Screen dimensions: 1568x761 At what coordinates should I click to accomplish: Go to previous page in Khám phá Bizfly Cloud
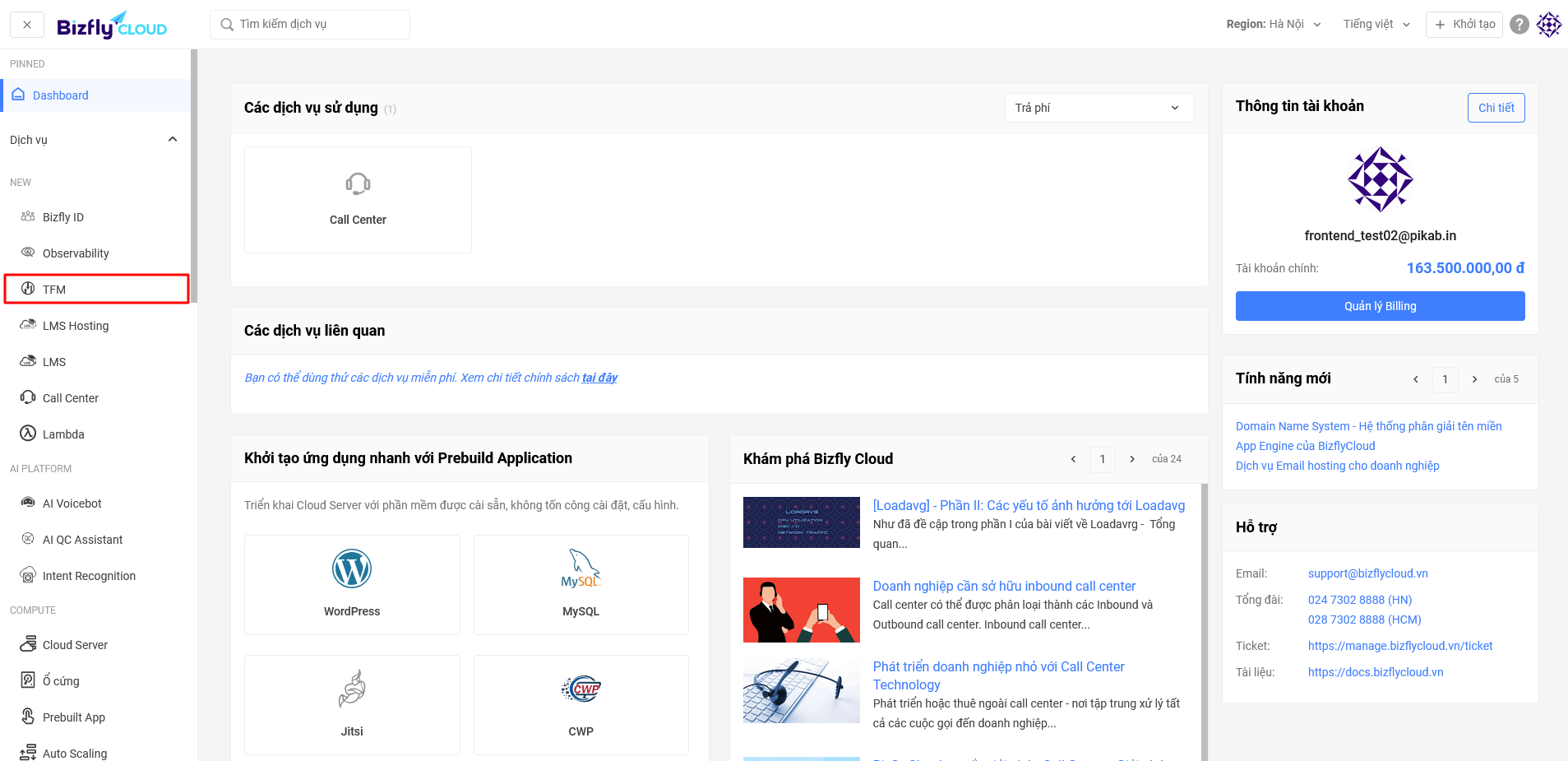1073,459
